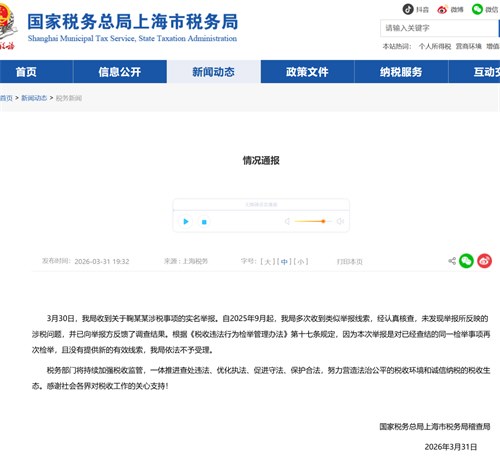500x457 pixels.
Task: Go to the 首页 navigation tab
Action: [36, 72]
